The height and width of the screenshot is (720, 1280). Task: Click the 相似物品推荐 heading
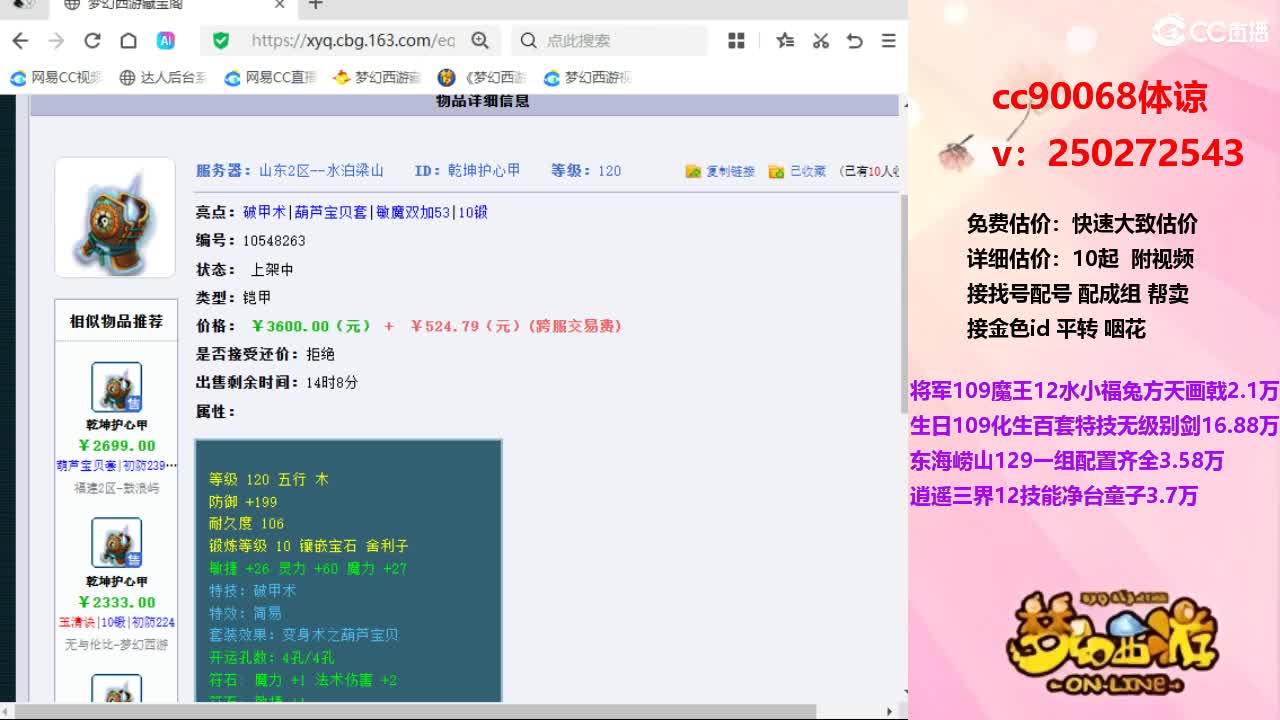click(x=116, y=321)
